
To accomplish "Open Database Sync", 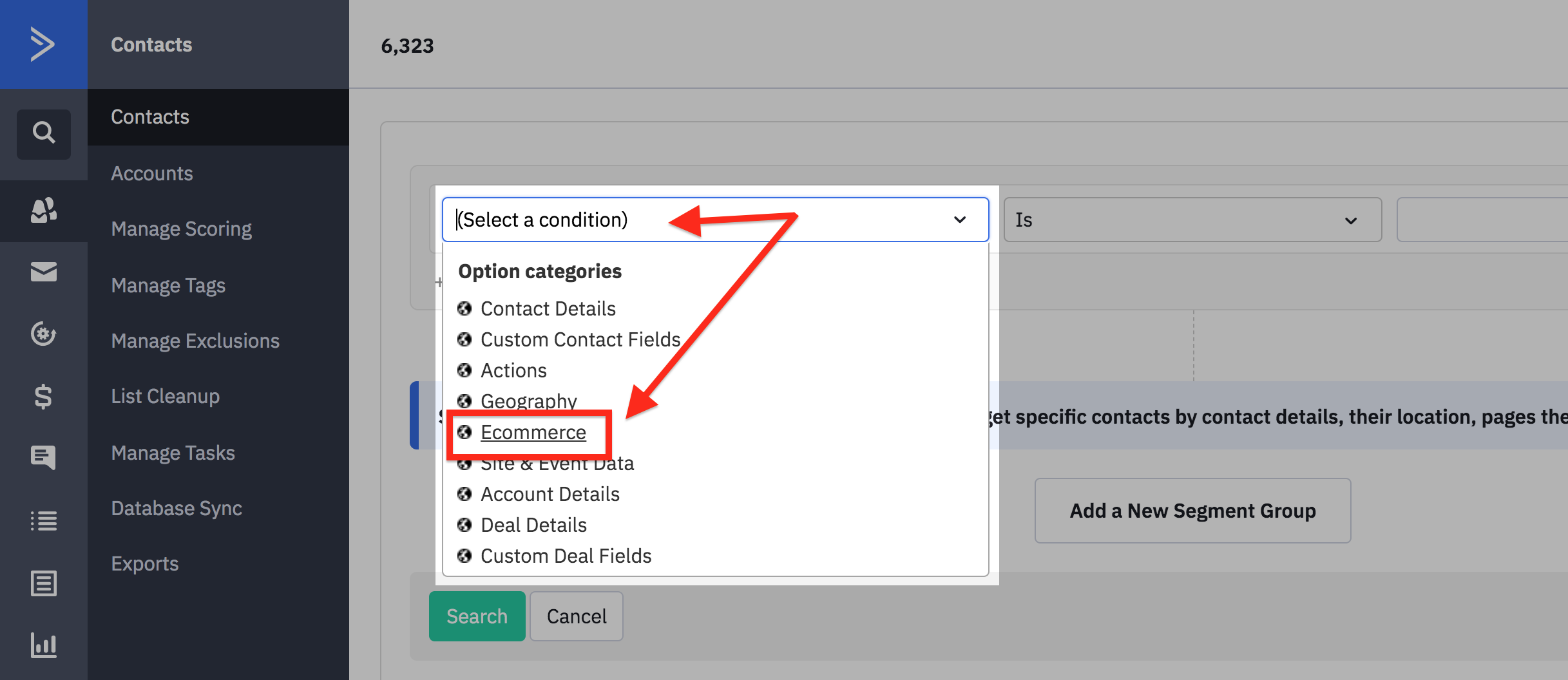I will [177, 508].
